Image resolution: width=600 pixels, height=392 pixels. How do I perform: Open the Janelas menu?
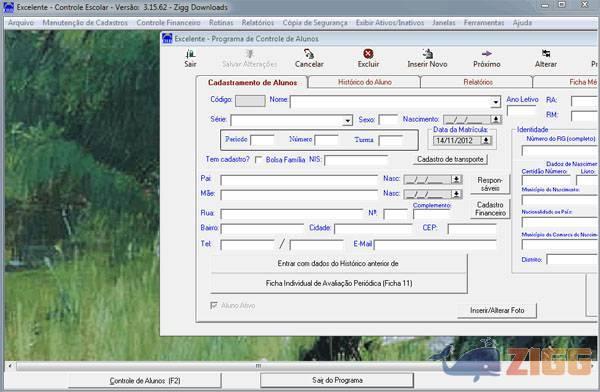[x=444, y=23]
